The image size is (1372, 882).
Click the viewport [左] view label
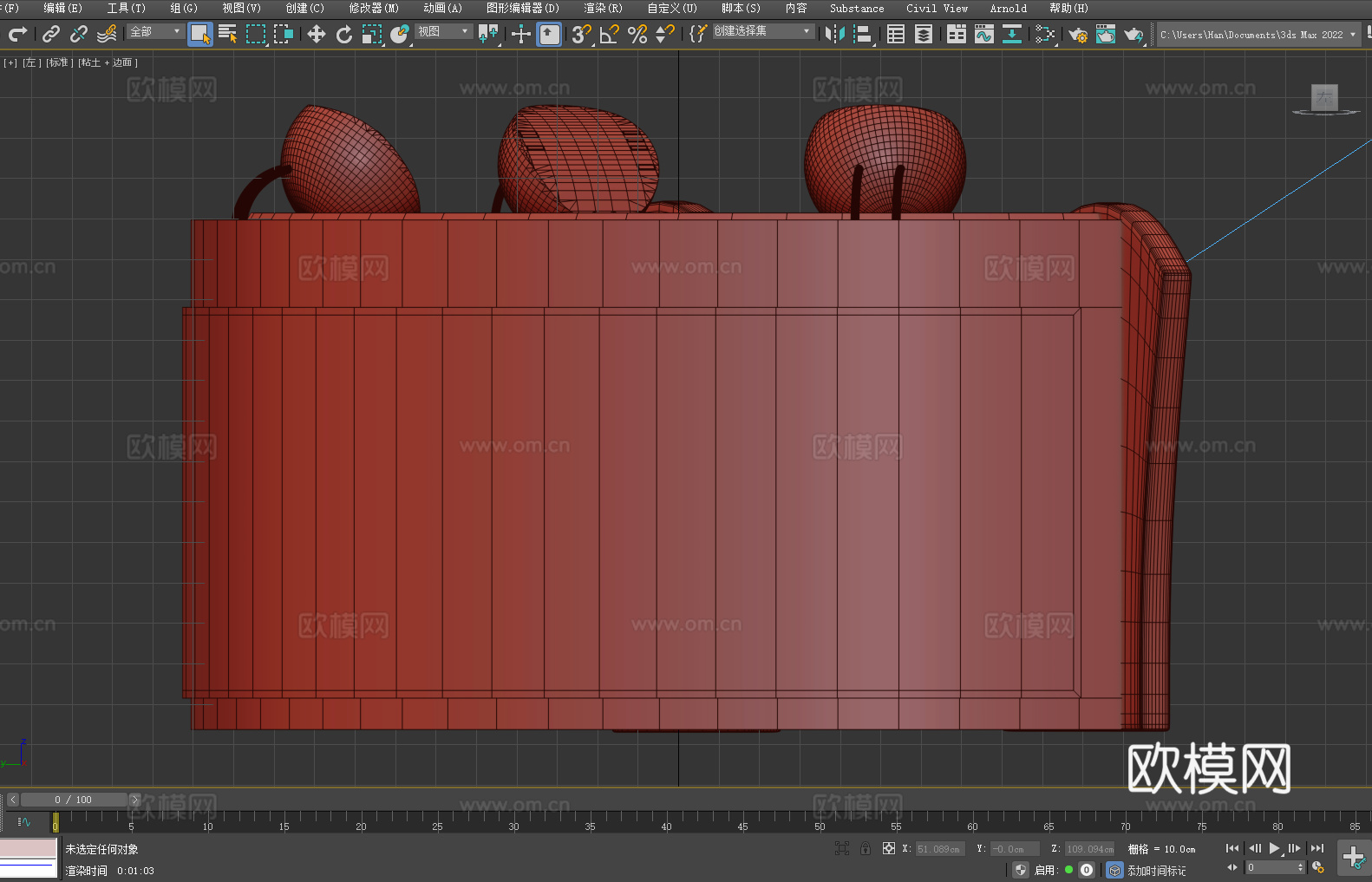(31, 62)
